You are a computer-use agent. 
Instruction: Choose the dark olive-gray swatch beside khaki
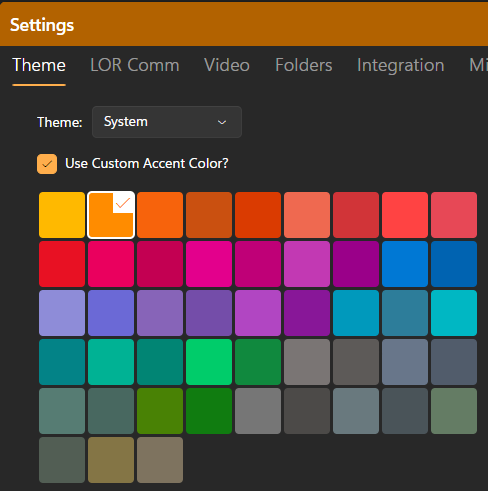[x=62, y=460]
